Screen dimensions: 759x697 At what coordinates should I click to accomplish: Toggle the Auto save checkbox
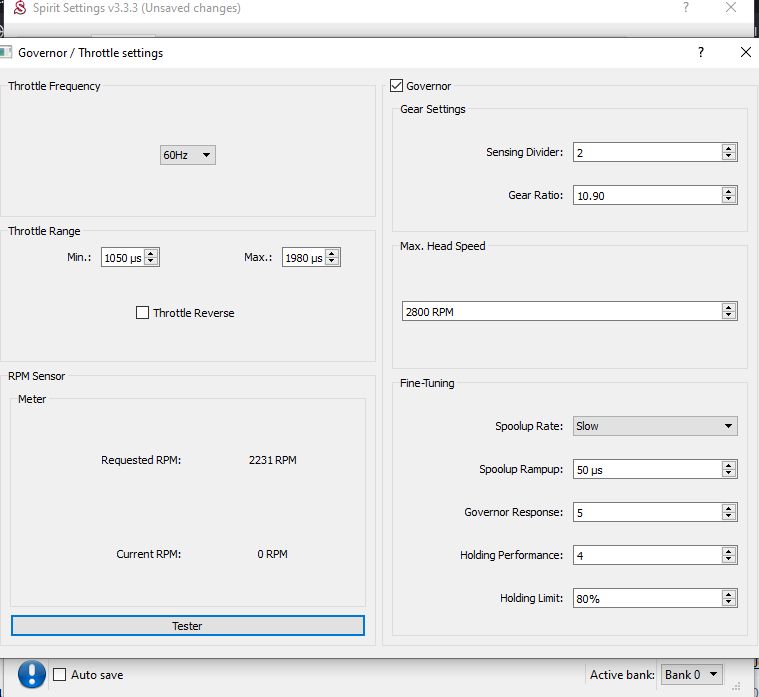pos(60,675)
